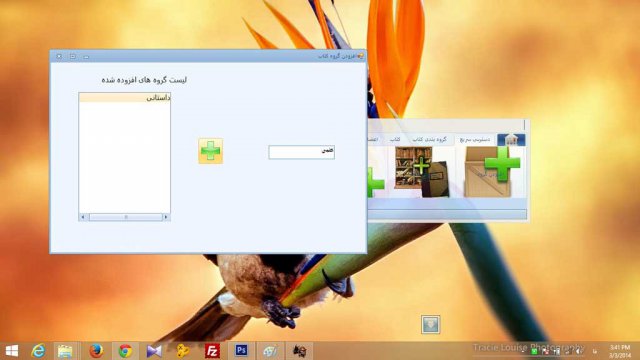Click the green plus add-group button
The height and width of the screenshot is (360, 640).
point(211,151)
